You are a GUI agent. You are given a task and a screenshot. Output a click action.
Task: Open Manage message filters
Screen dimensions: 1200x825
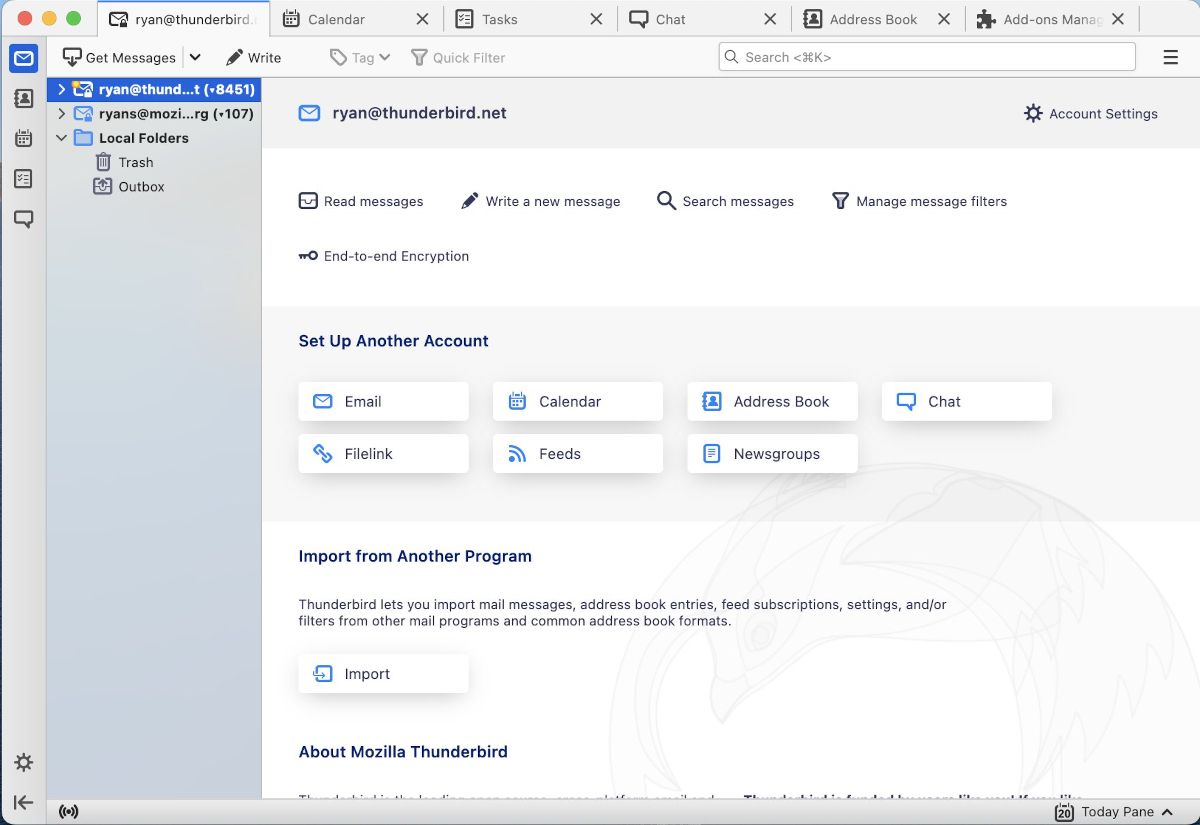(919, 201)
